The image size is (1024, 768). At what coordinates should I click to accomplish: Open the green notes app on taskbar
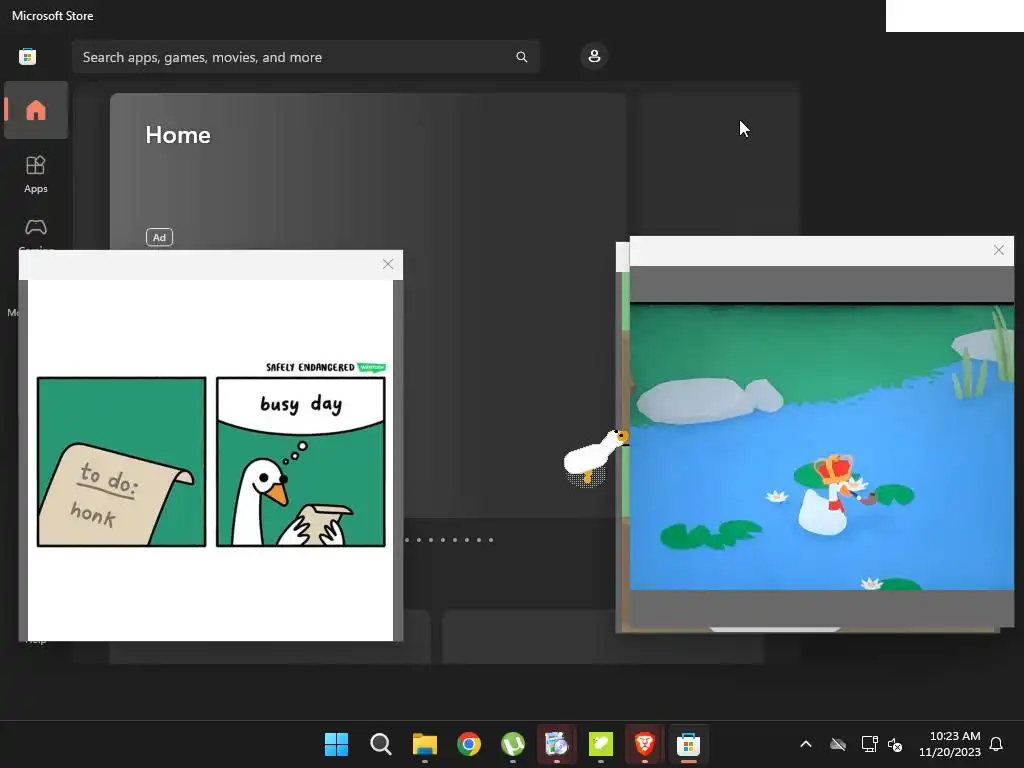coord(601,744)
